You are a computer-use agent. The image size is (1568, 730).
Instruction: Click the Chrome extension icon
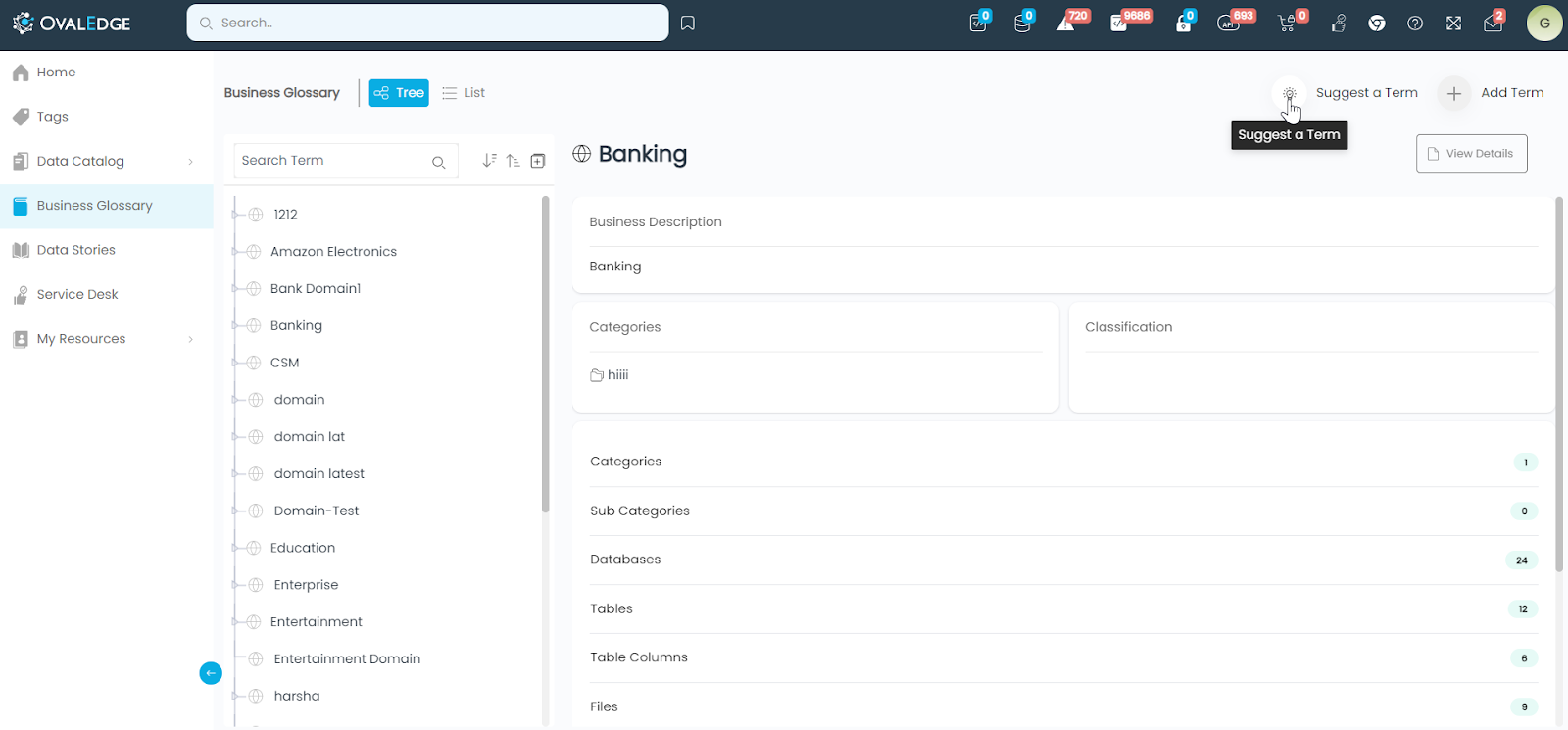point(1377,24)
